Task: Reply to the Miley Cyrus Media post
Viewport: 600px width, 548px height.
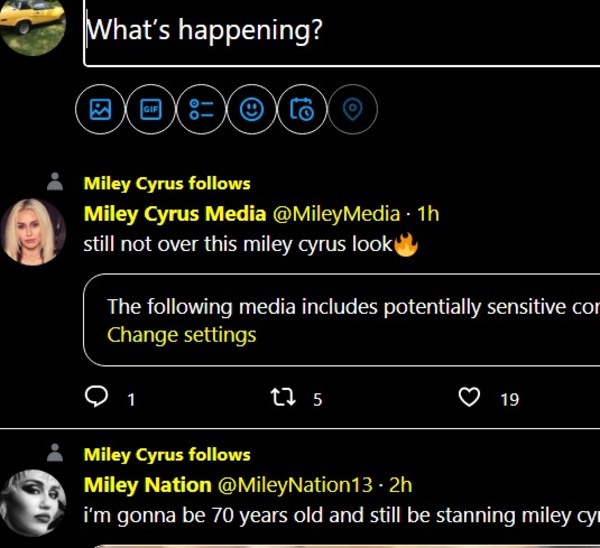Action: pyautogui.click(x=97, y=399)
